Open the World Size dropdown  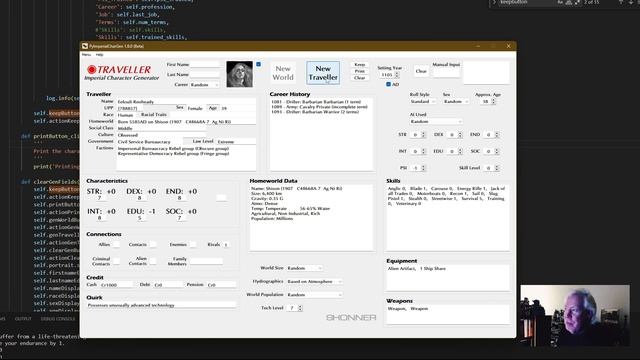[x=304, y=268]
